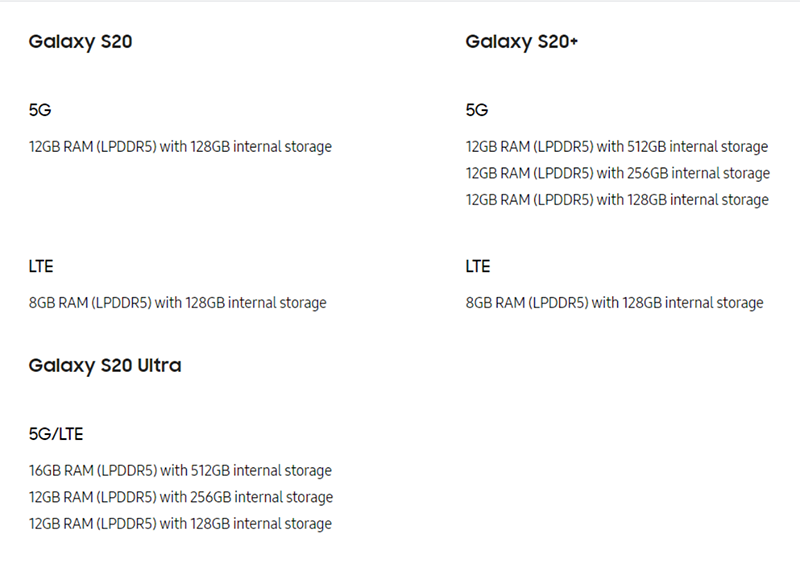
Task: Click the 5G/LTE label under S20 Ultra
Action: pyautogui.click(x=56, y=434)
